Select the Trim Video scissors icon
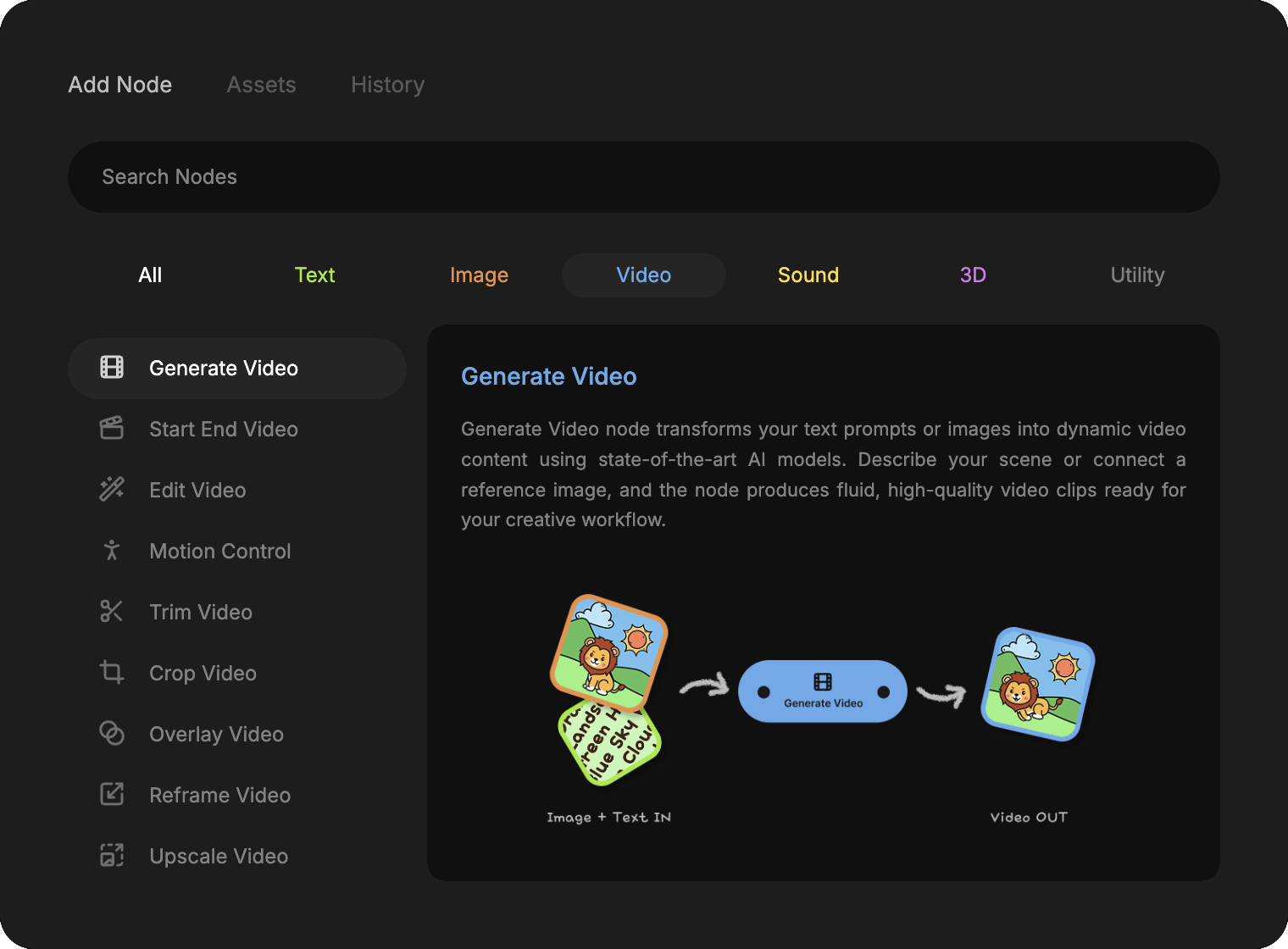 112,612
